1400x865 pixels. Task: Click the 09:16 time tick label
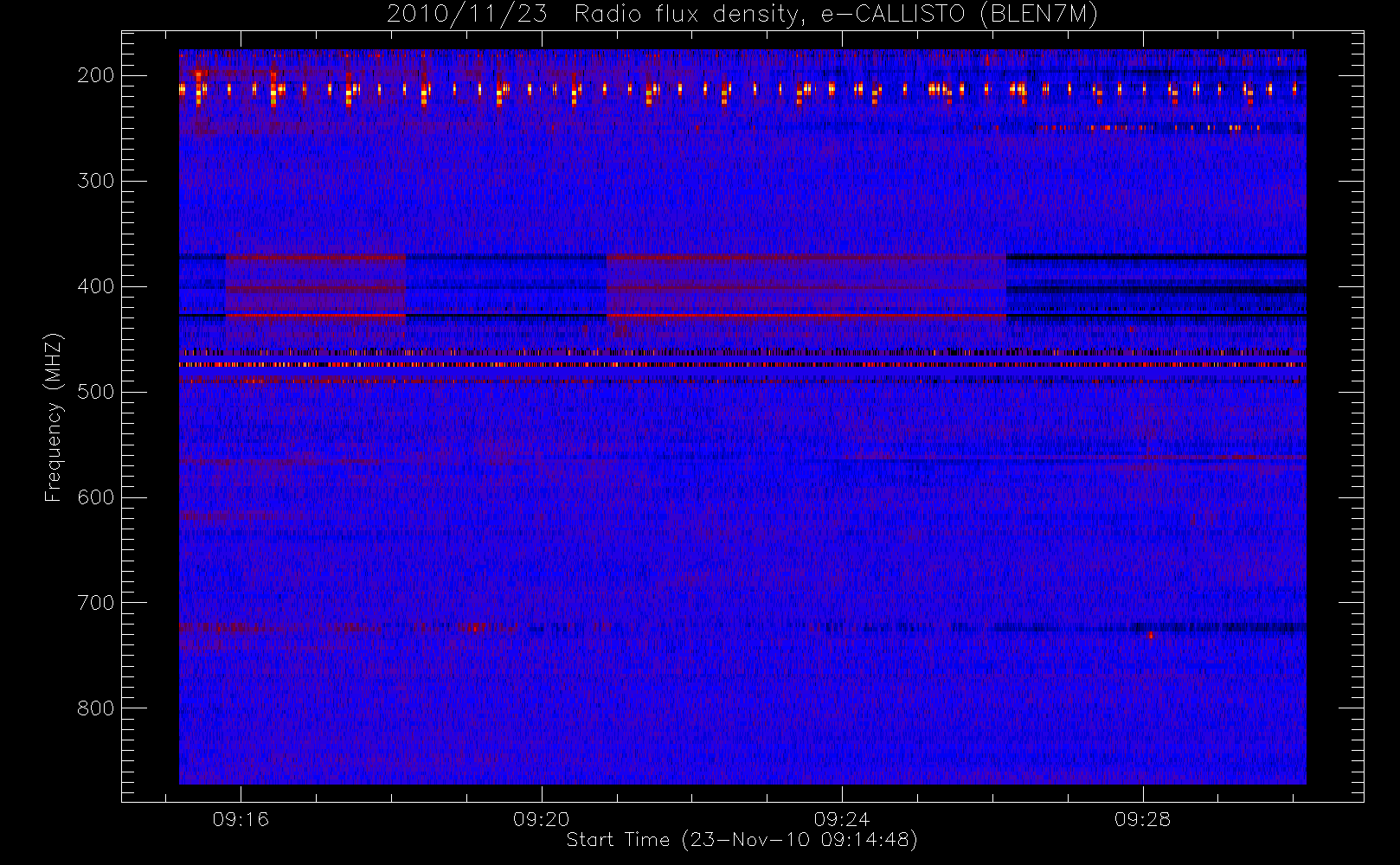point(241,819)
